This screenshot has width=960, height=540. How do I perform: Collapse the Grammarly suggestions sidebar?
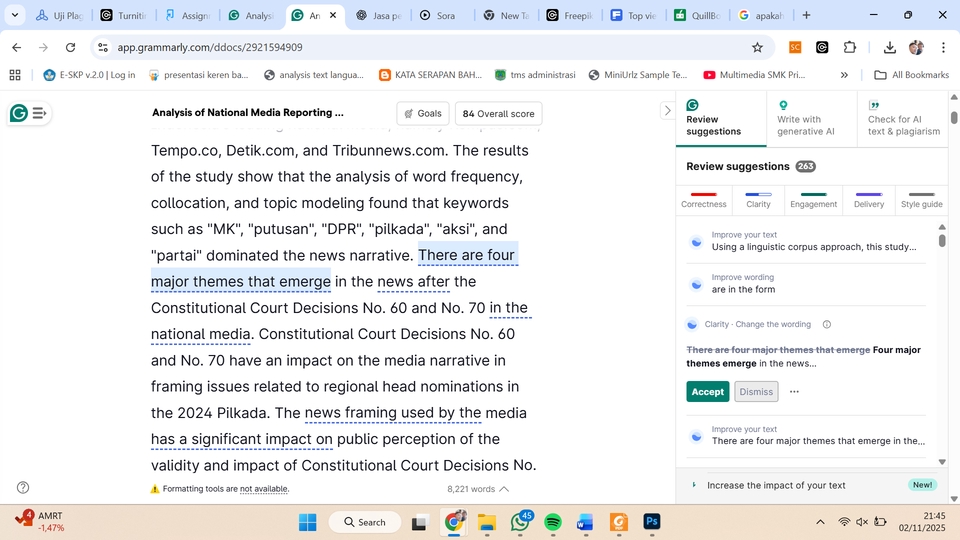[x=667, y=111]
